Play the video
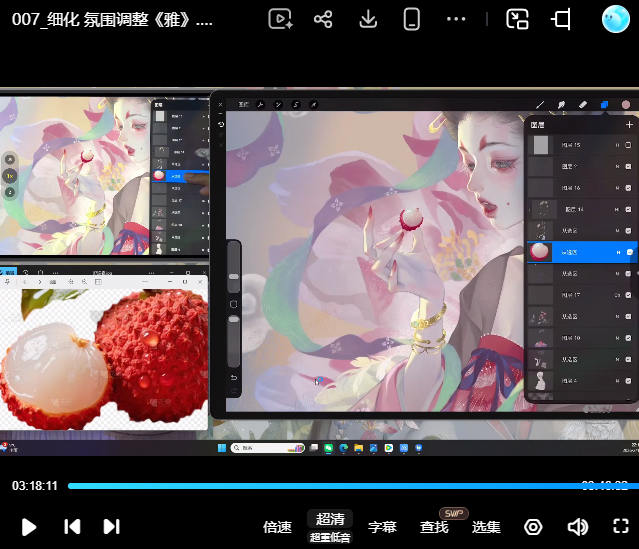 (x=29, y=527)
